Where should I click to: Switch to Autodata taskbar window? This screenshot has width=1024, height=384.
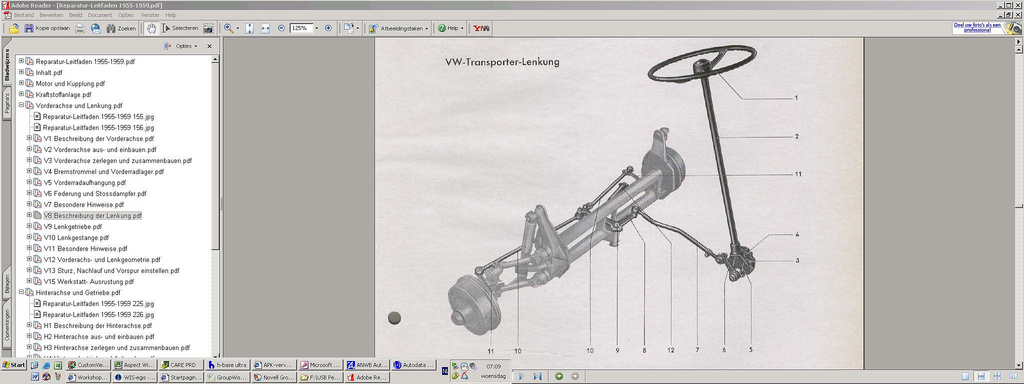(x=413, y=365)
